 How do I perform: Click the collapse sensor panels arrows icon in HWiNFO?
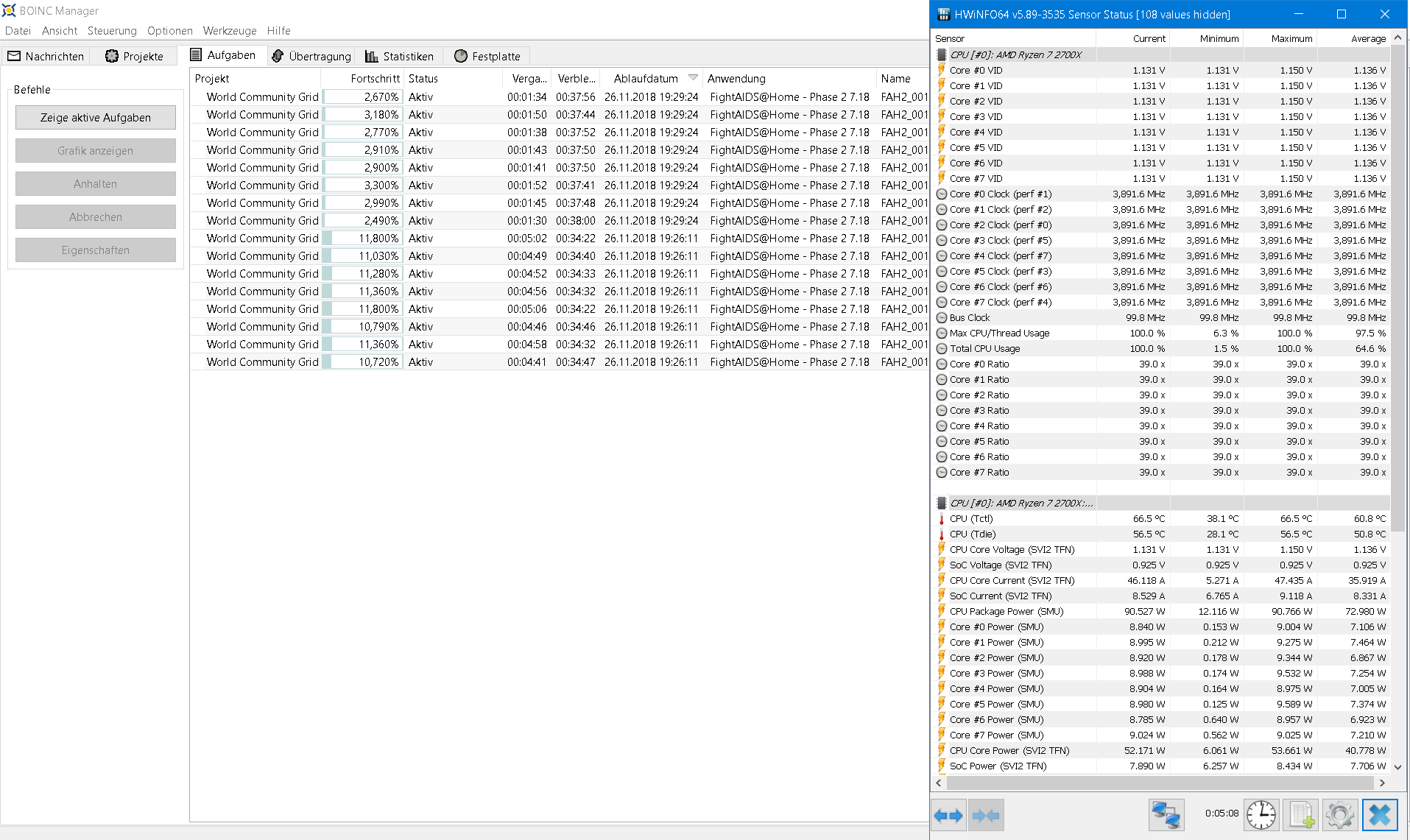tap(986, 815)
